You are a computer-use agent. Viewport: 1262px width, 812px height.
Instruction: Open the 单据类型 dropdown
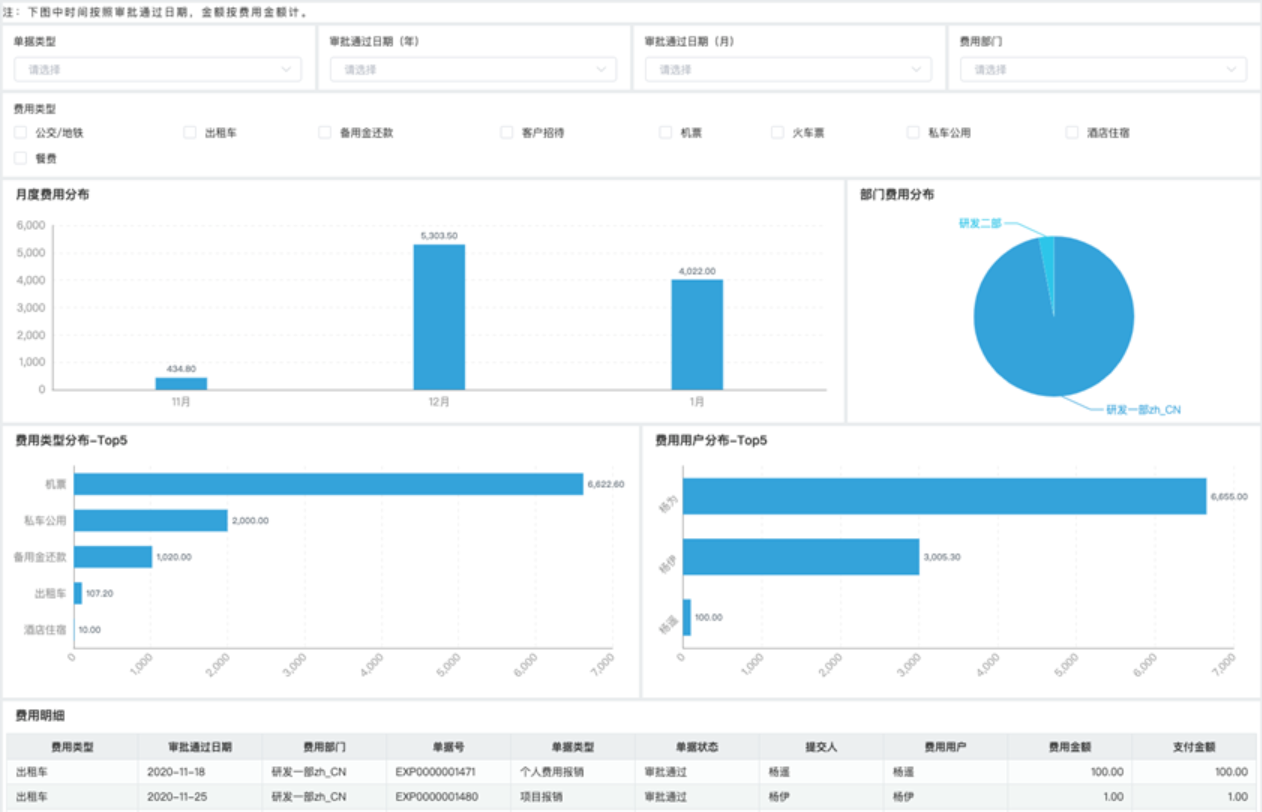pos(158,69)
